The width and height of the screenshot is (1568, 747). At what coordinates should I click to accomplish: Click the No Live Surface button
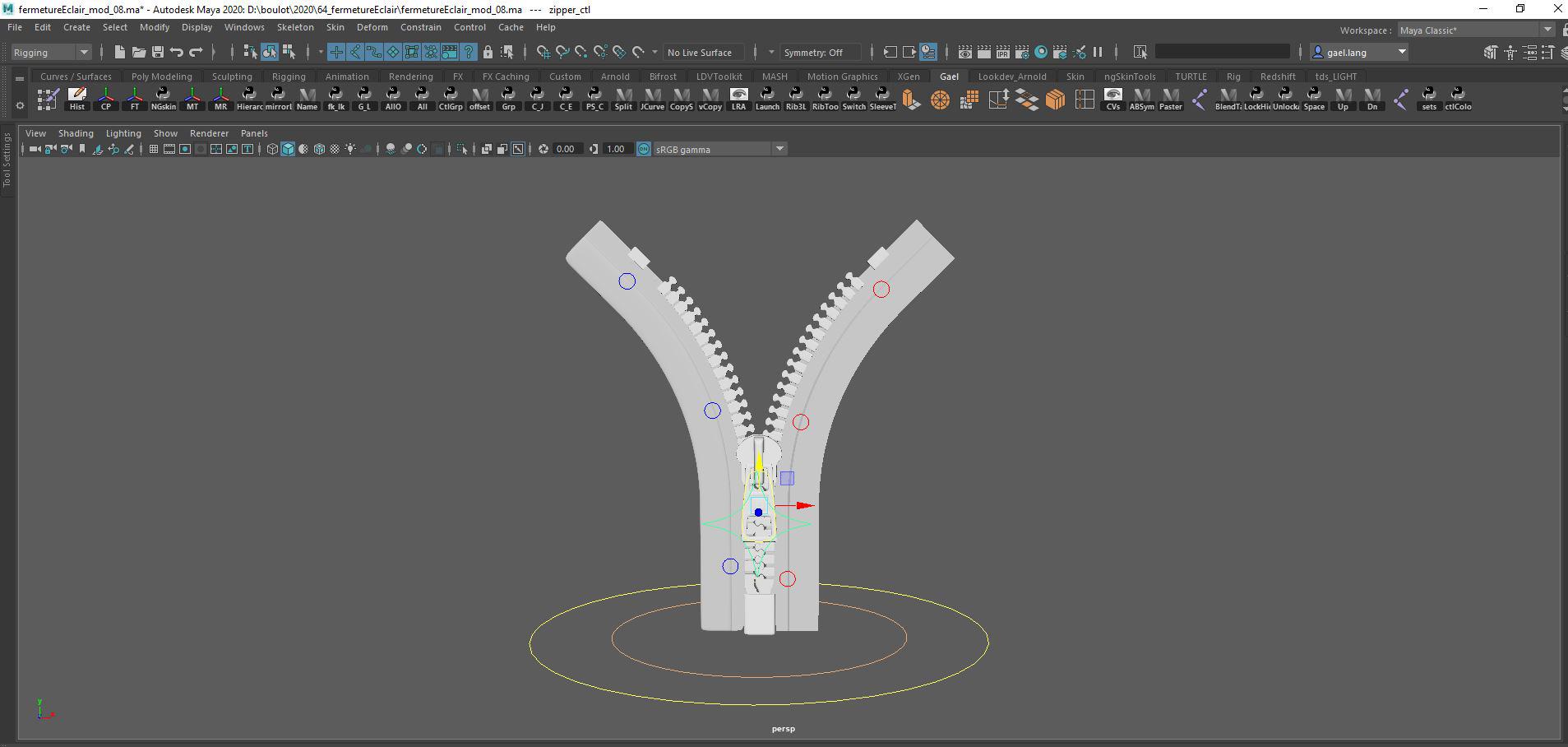(x=700, y=52)
